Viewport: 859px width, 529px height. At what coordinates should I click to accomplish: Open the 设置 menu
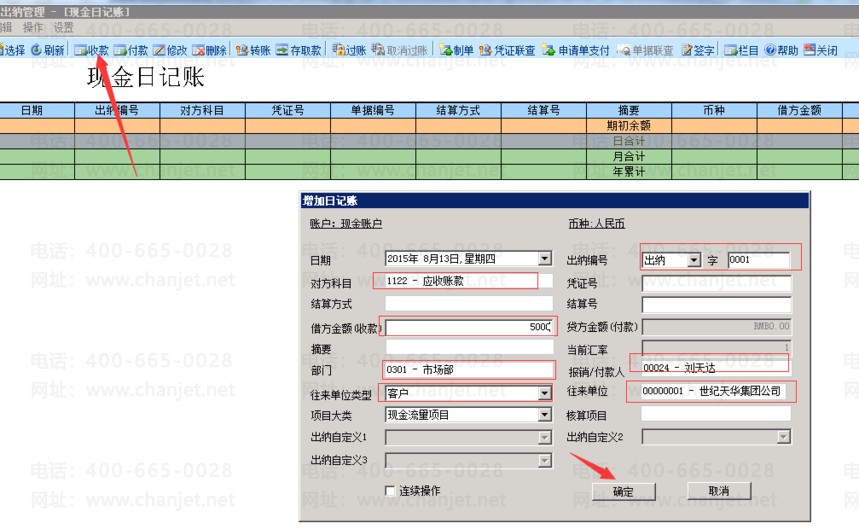[x=63, y=27]
